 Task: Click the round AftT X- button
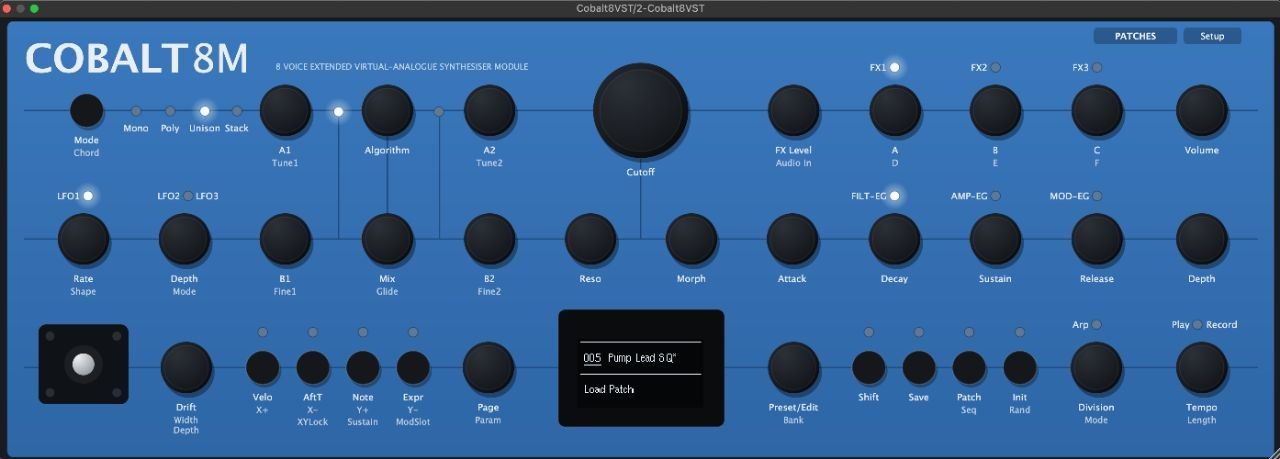pyautogui.click(x=313, y=368)
